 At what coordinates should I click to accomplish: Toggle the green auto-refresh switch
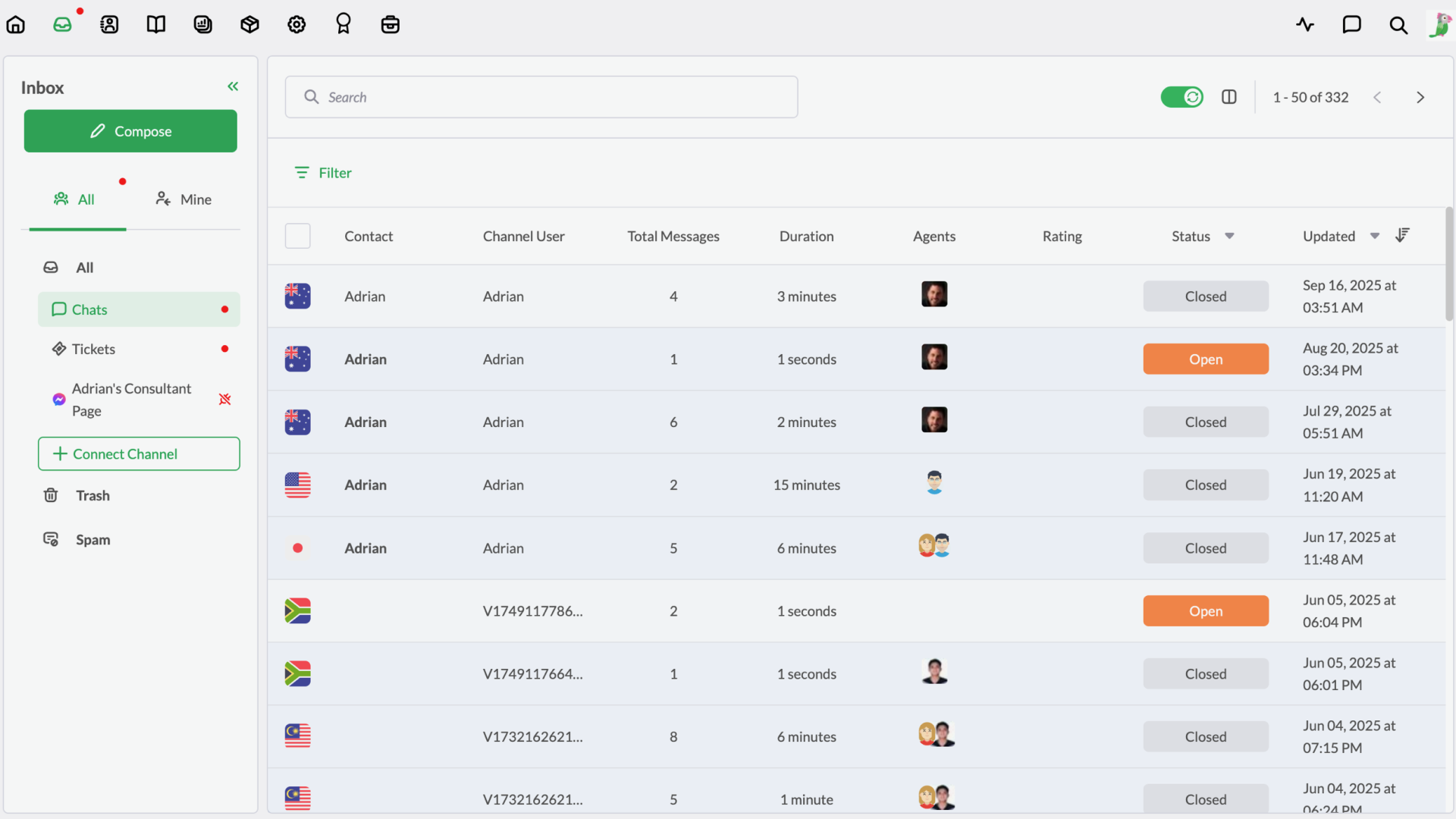[x=1181, y=97]
